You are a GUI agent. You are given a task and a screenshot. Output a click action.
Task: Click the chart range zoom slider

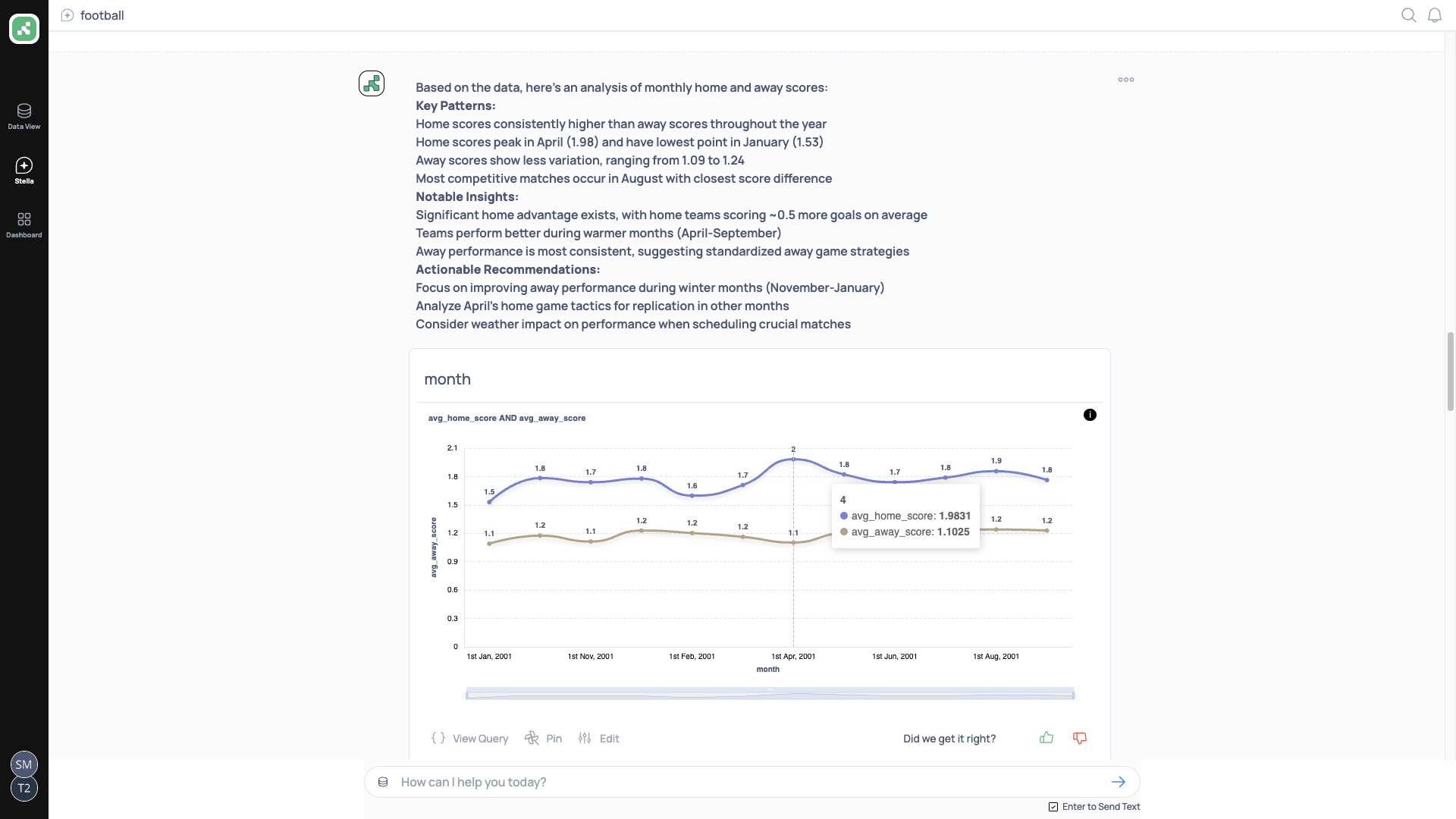tap(770, 694)
